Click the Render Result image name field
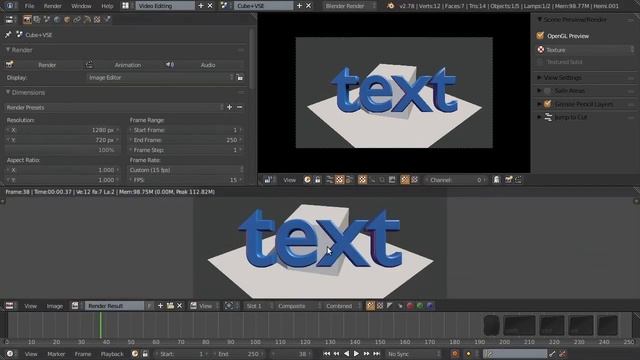The height and width of the screenshot is (360, 640). pyautogui.click(x=114, y=306)
